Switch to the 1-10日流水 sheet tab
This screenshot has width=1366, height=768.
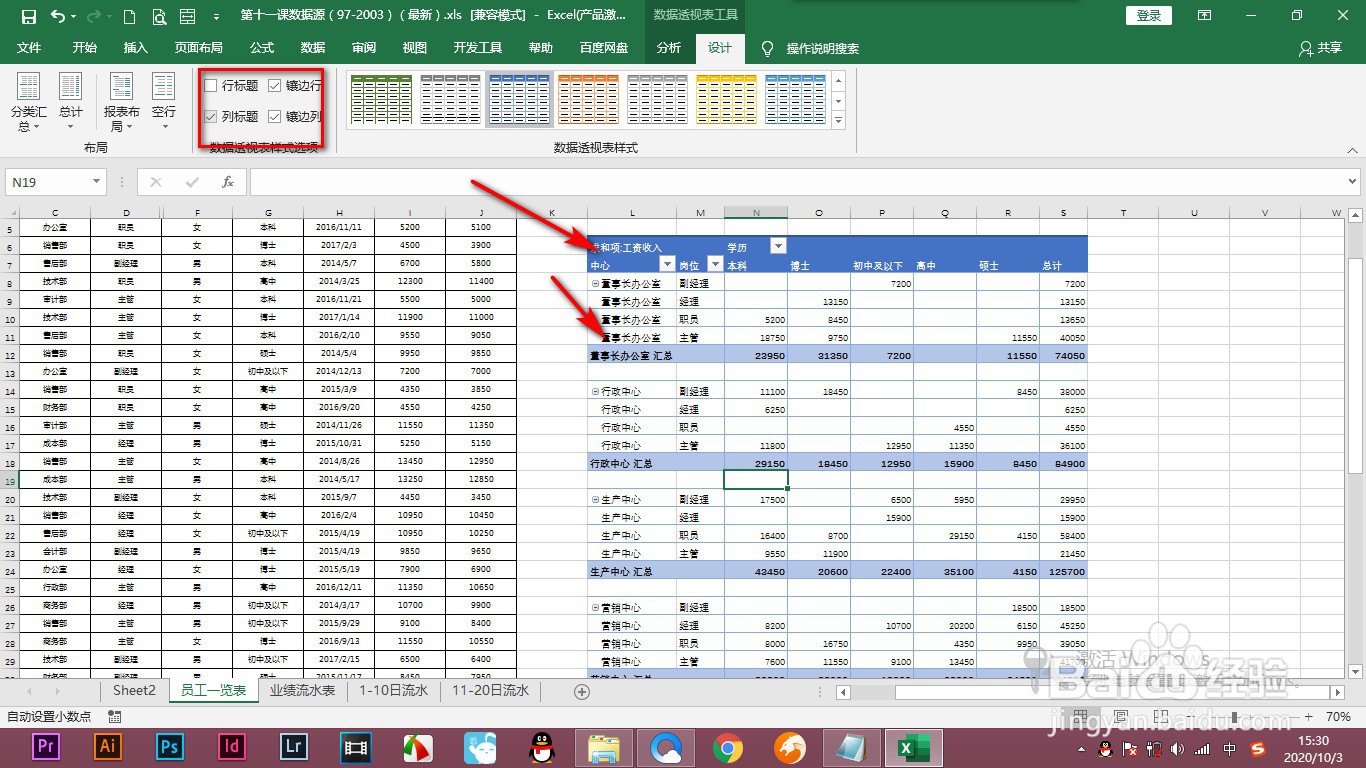click(x=394, y=691)
